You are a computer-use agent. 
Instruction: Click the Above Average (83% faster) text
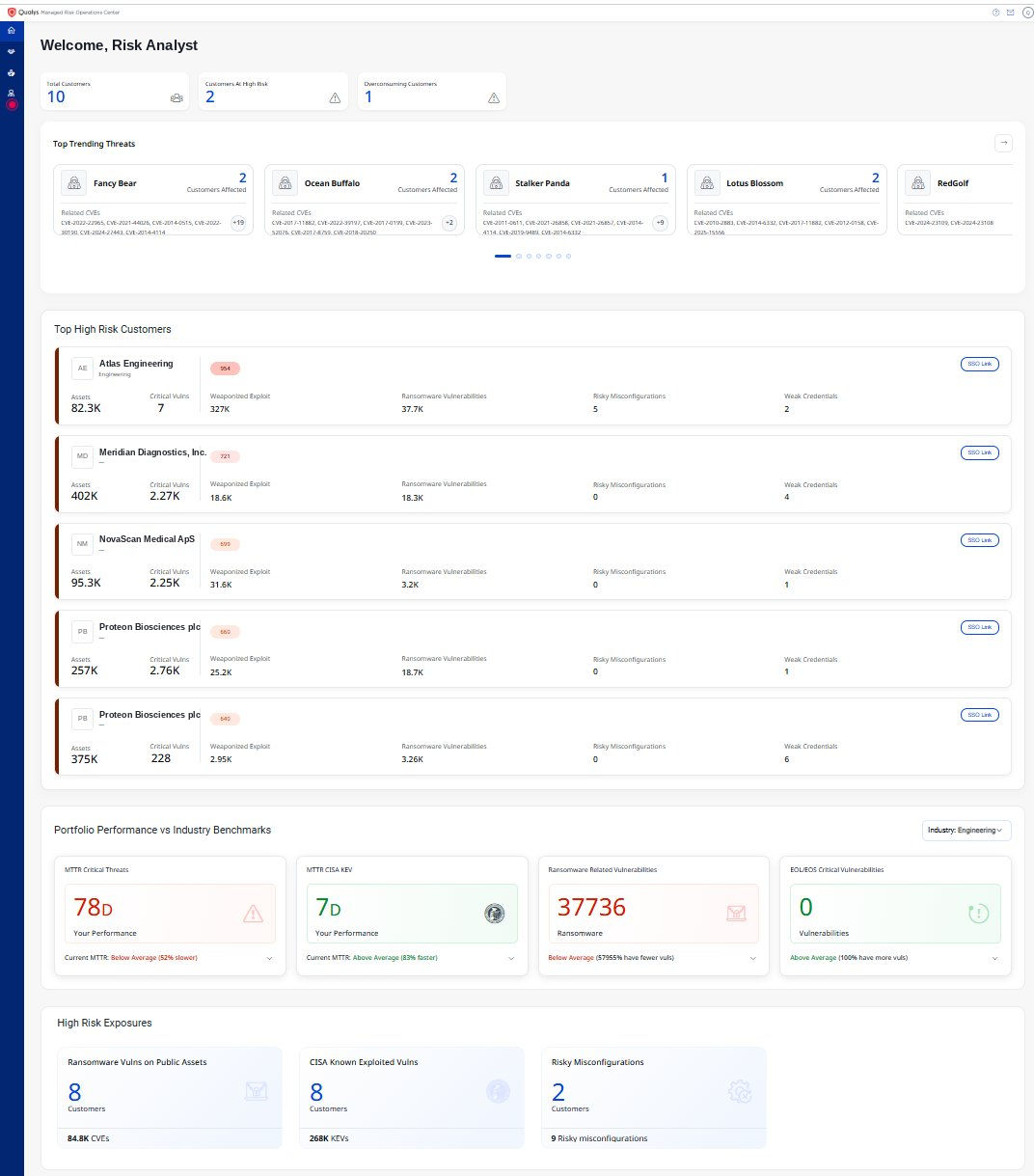point(396,958)
